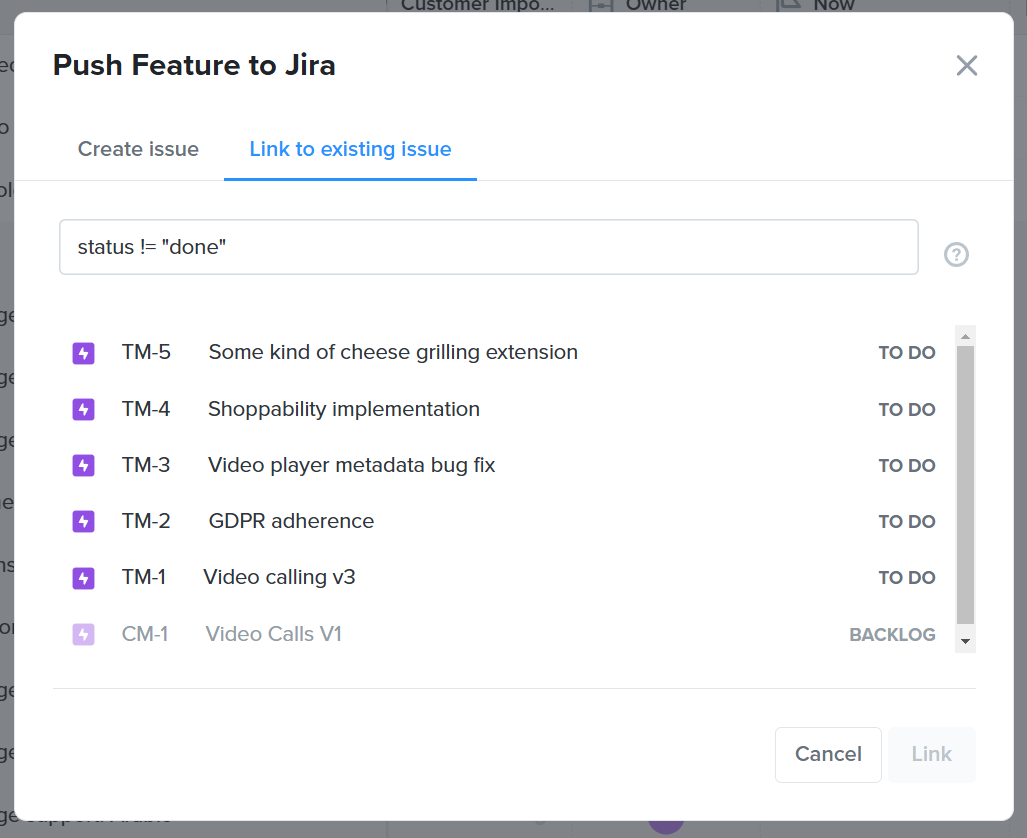Viewport: 1027px width, 838px height.
Task: Choose 'Some kind of cheese grilling extension'
Action: [393, 352]
